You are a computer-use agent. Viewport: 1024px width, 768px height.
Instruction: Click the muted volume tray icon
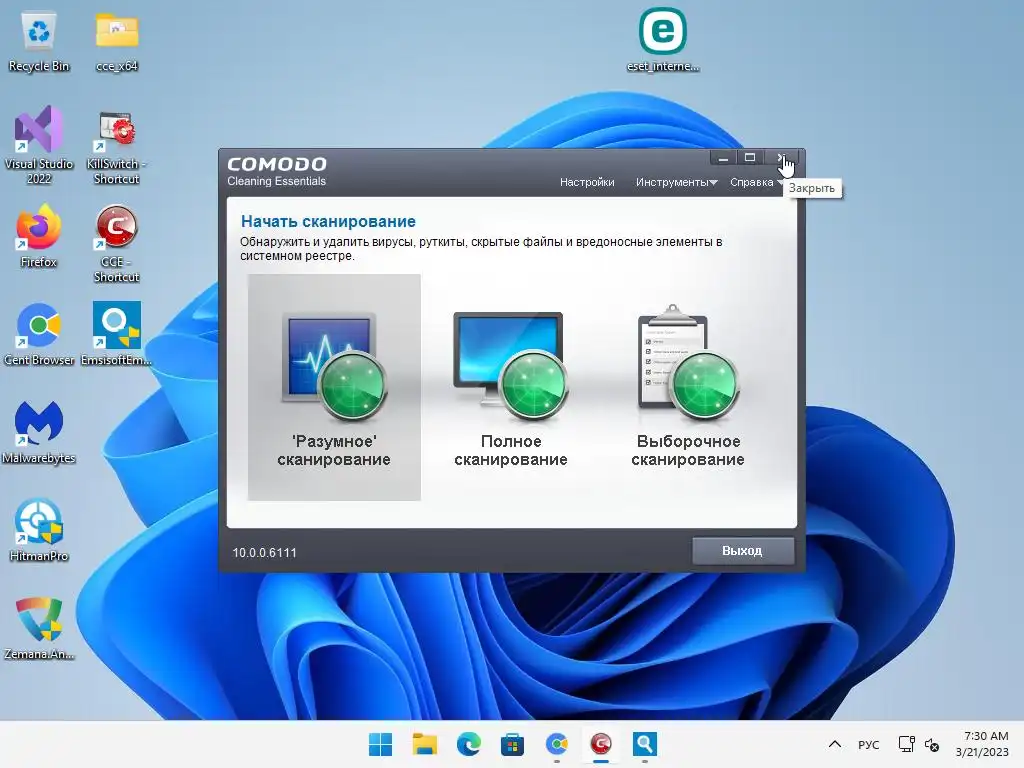tap(932, 744)
